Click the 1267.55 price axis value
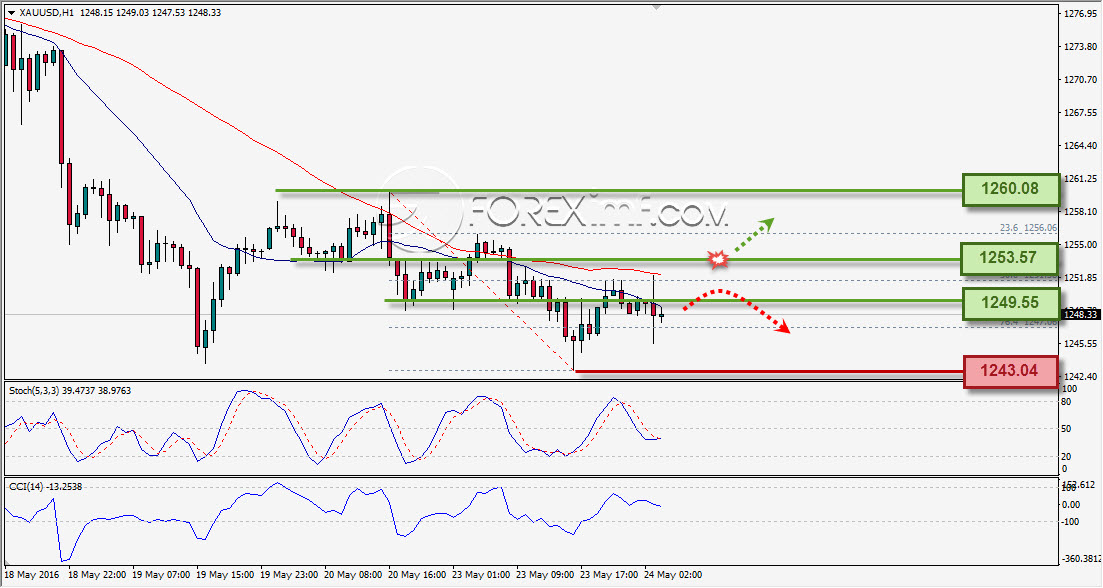This screenshot has height=588, width=1103. [1080, 113]
